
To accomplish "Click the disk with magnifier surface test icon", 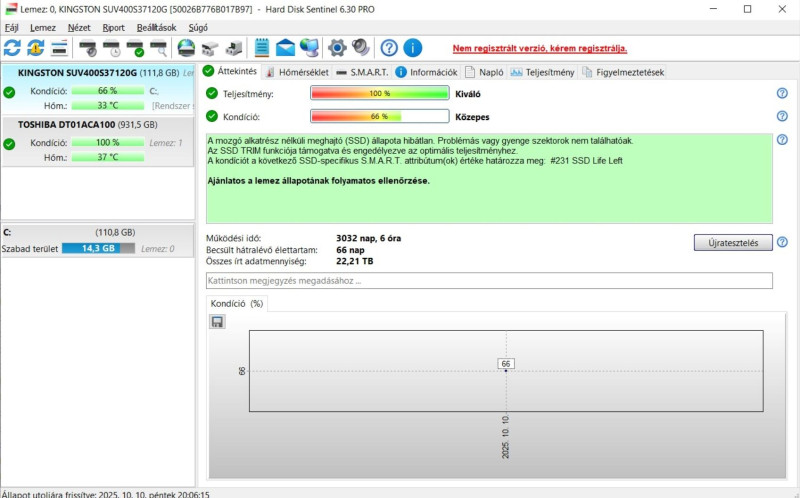I will [159, 48].
